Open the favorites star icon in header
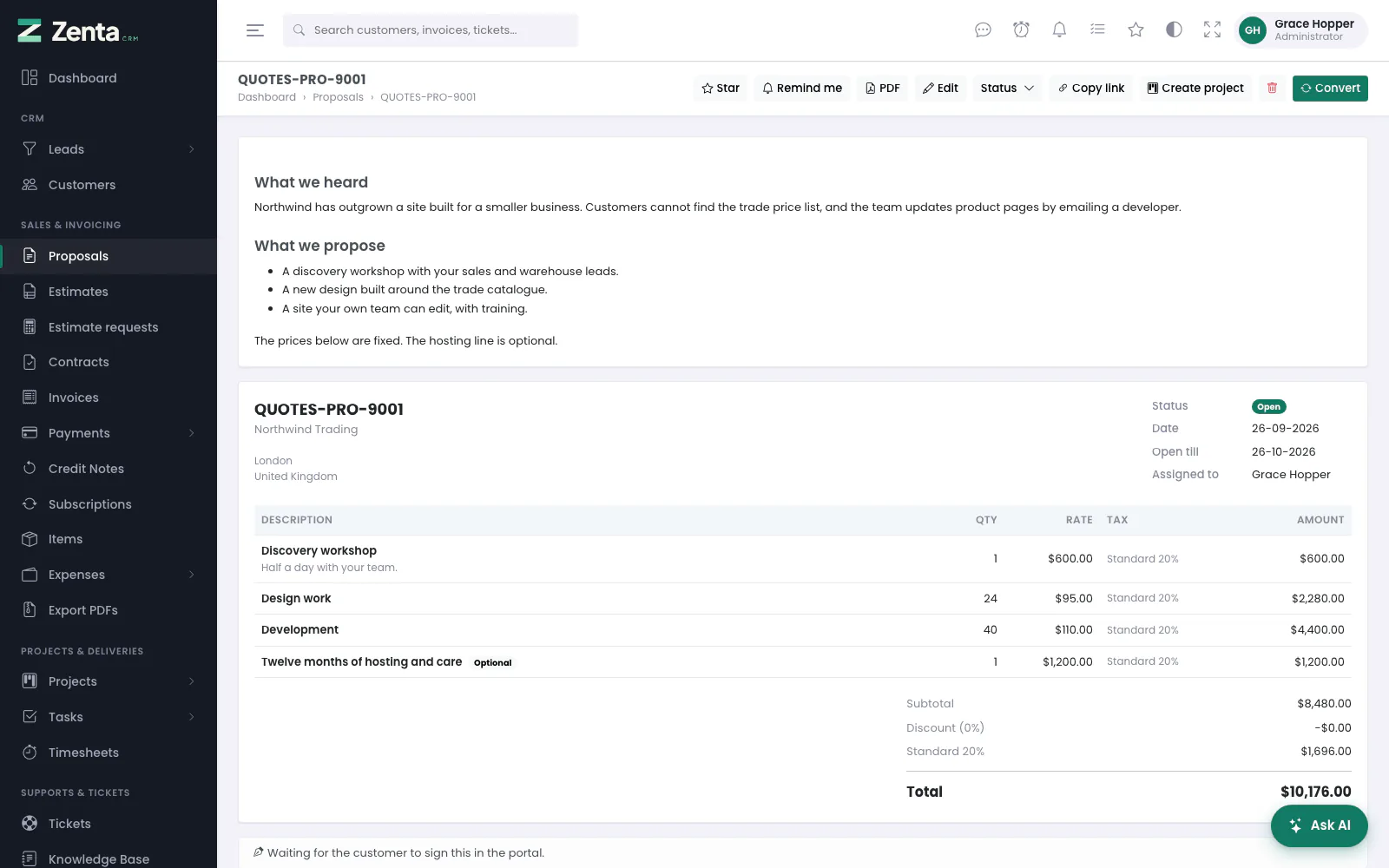Image resolution: width=1389 pixels, height=868 pixels. 1136,30
